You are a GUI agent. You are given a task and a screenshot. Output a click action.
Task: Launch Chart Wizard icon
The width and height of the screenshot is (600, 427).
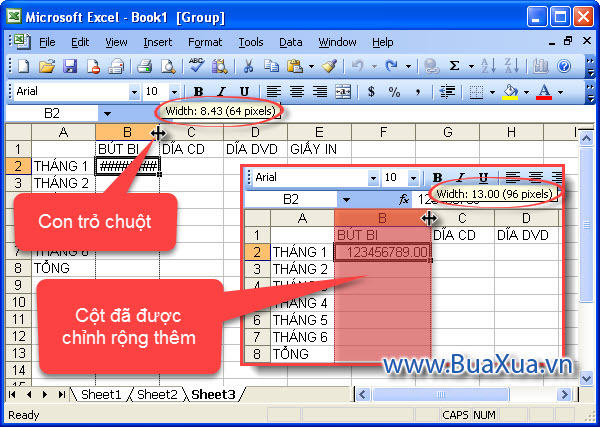[540, 67]
